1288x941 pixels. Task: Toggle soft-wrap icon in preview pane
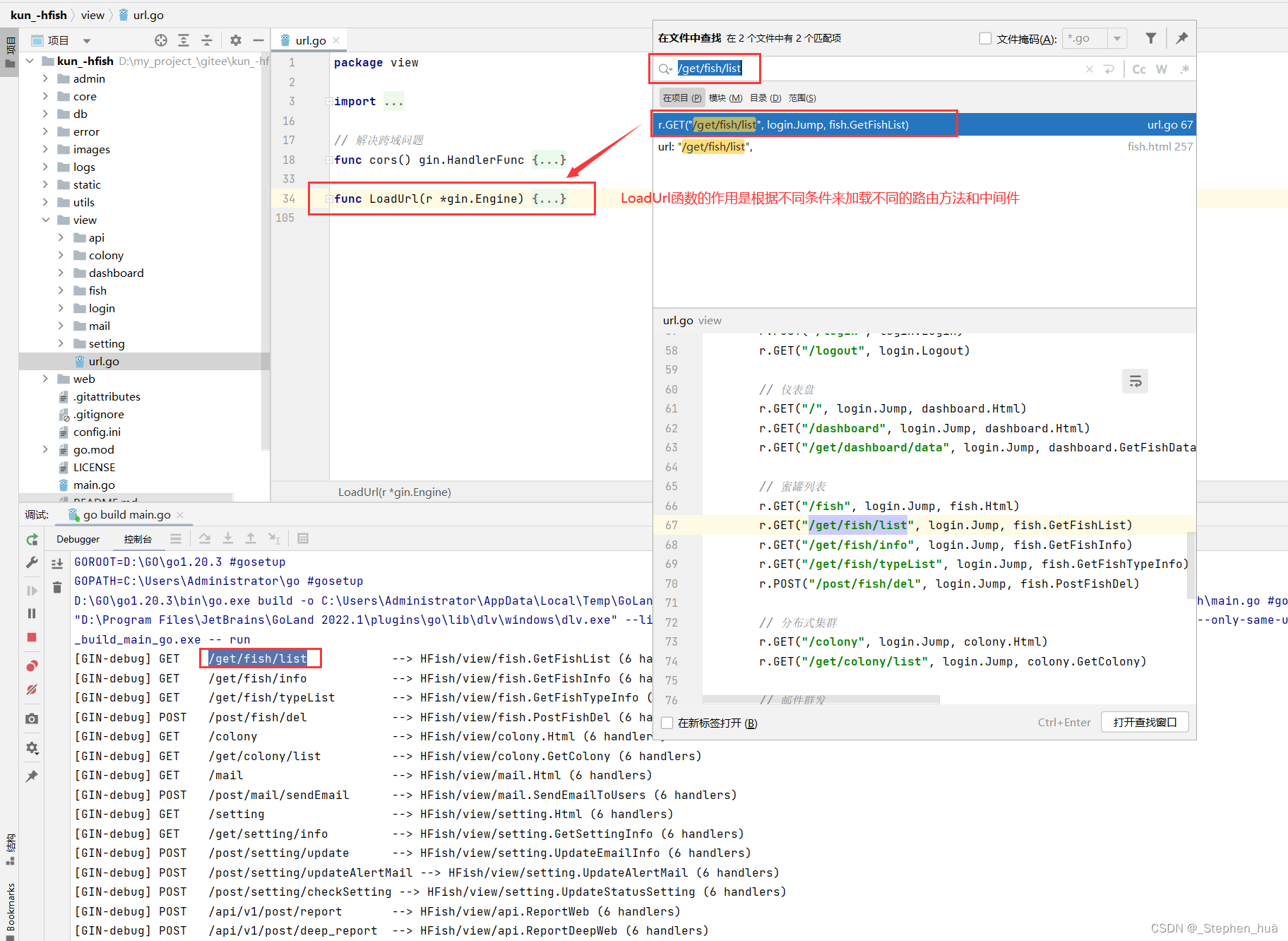coord(1135,381)
